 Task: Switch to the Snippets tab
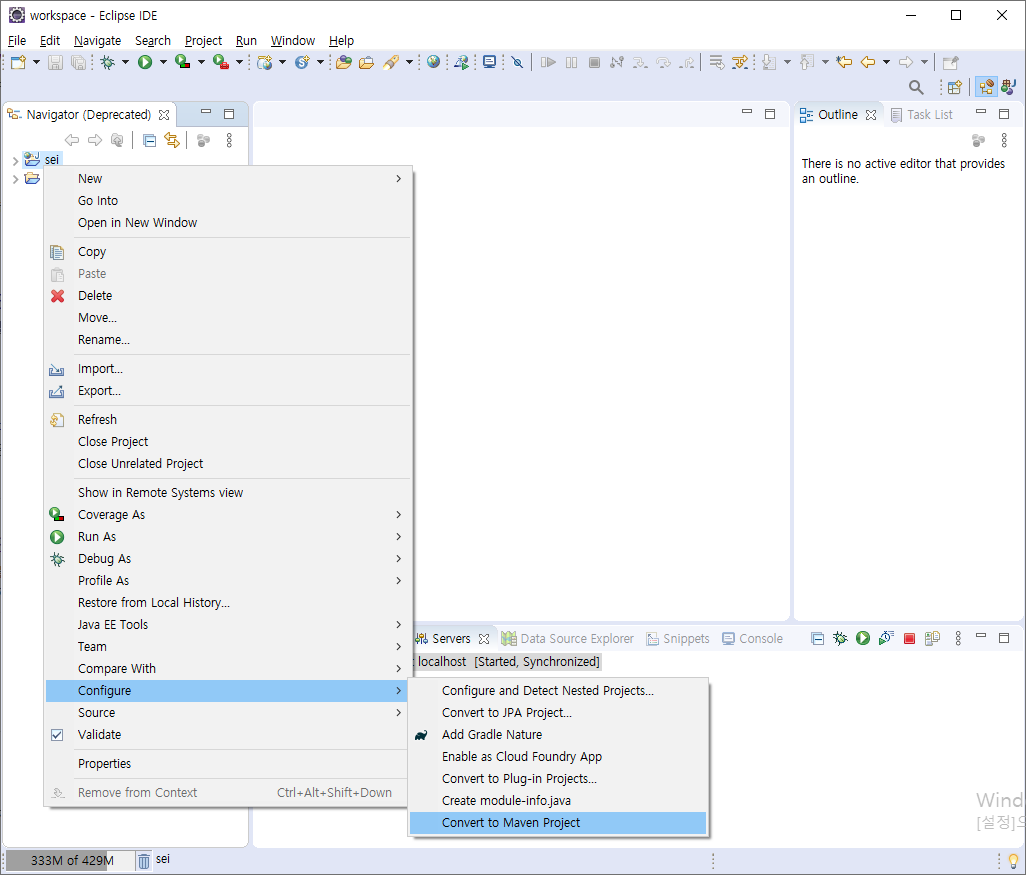click(678, 639)
